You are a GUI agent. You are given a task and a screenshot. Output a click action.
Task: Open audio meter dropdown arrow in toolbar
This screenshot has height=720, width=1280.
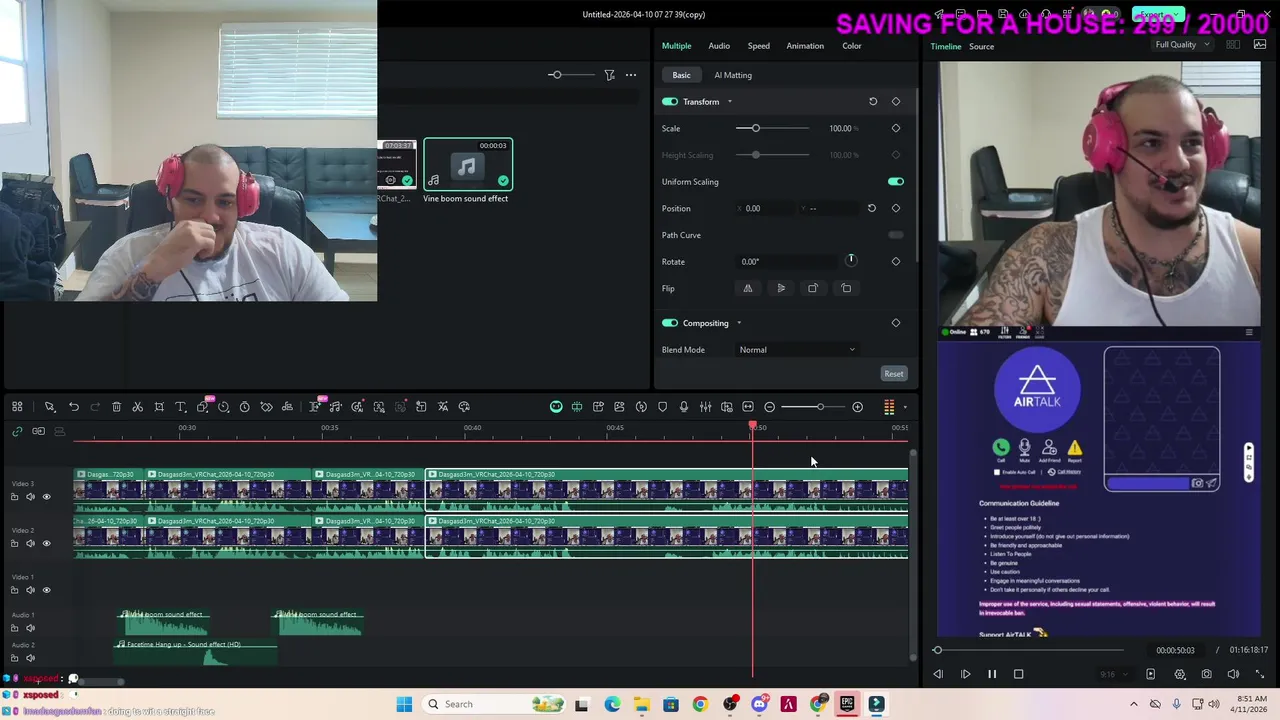[x=905, y=407]
